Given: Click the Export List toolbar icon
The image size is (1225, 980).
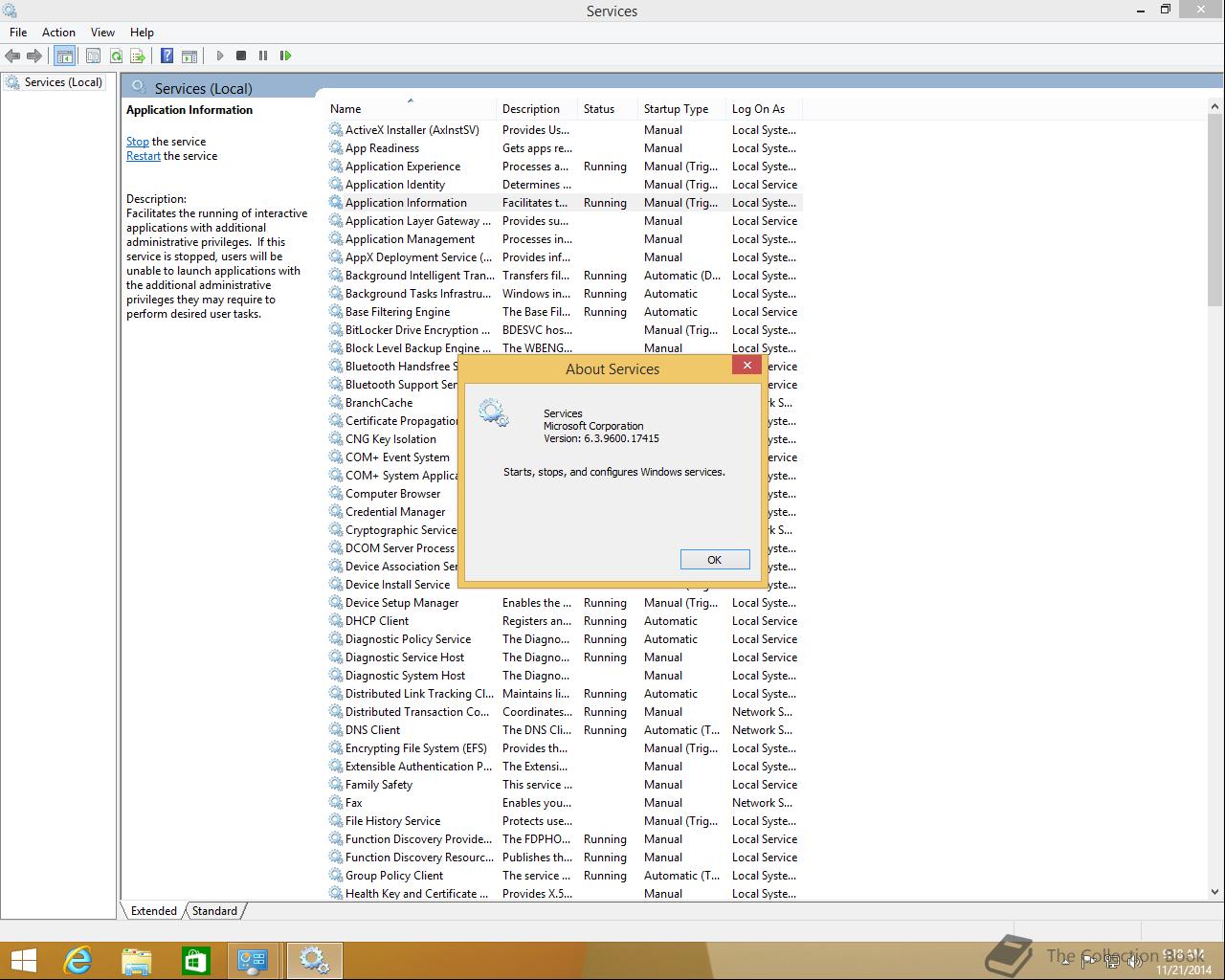Looking at the screenshot, I should [138, 56].
